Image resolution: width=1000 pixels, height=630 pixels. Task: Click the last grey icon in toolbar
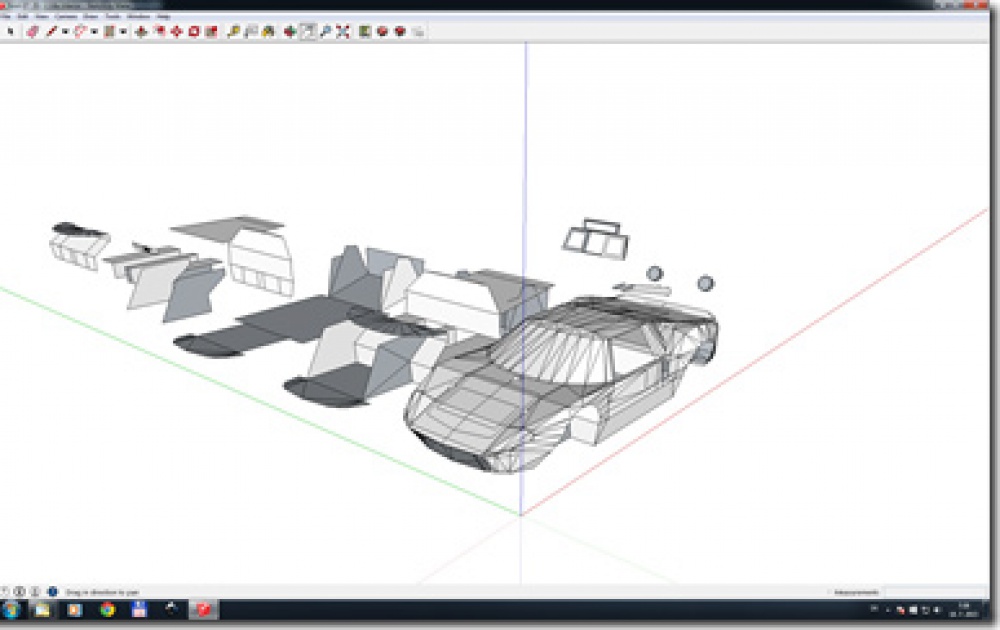(x=418, y=31)
